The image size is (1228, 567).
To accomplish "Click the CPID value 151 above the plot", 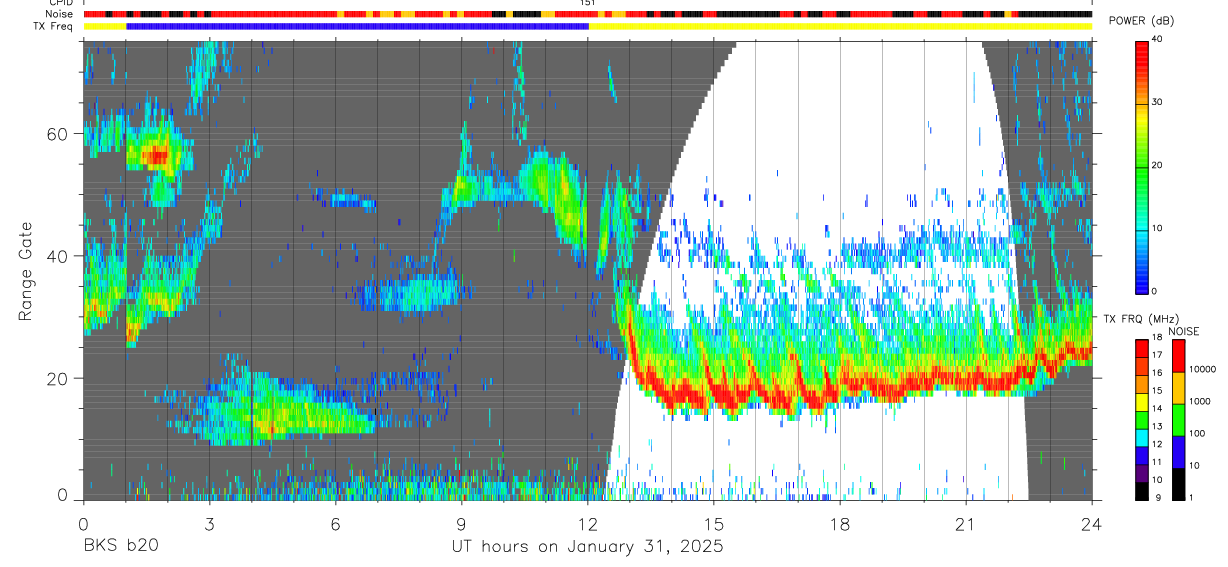I will pos(588,3).
